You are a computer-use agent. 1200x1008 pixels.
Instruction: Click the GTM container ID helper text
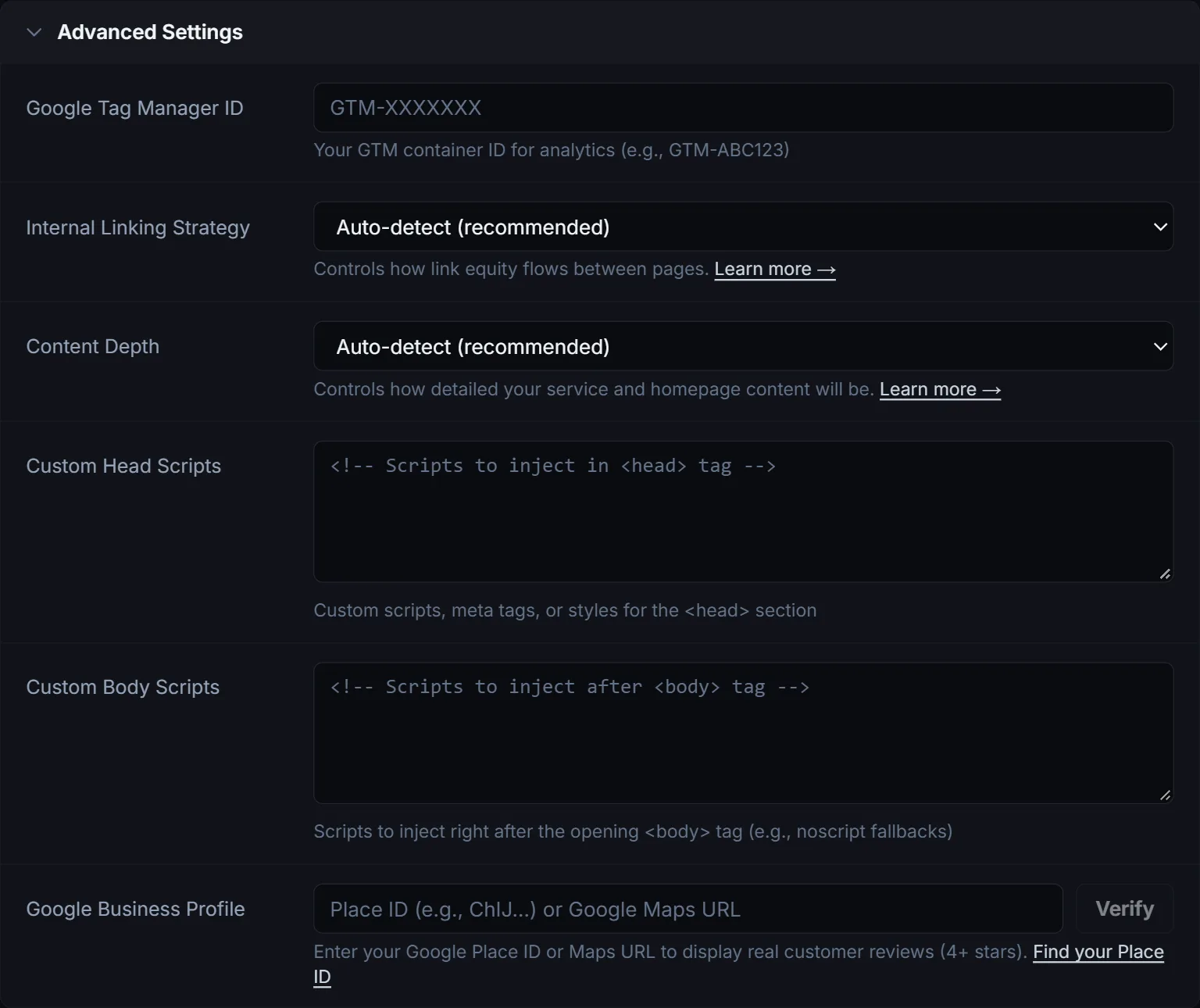coord(551,150)
